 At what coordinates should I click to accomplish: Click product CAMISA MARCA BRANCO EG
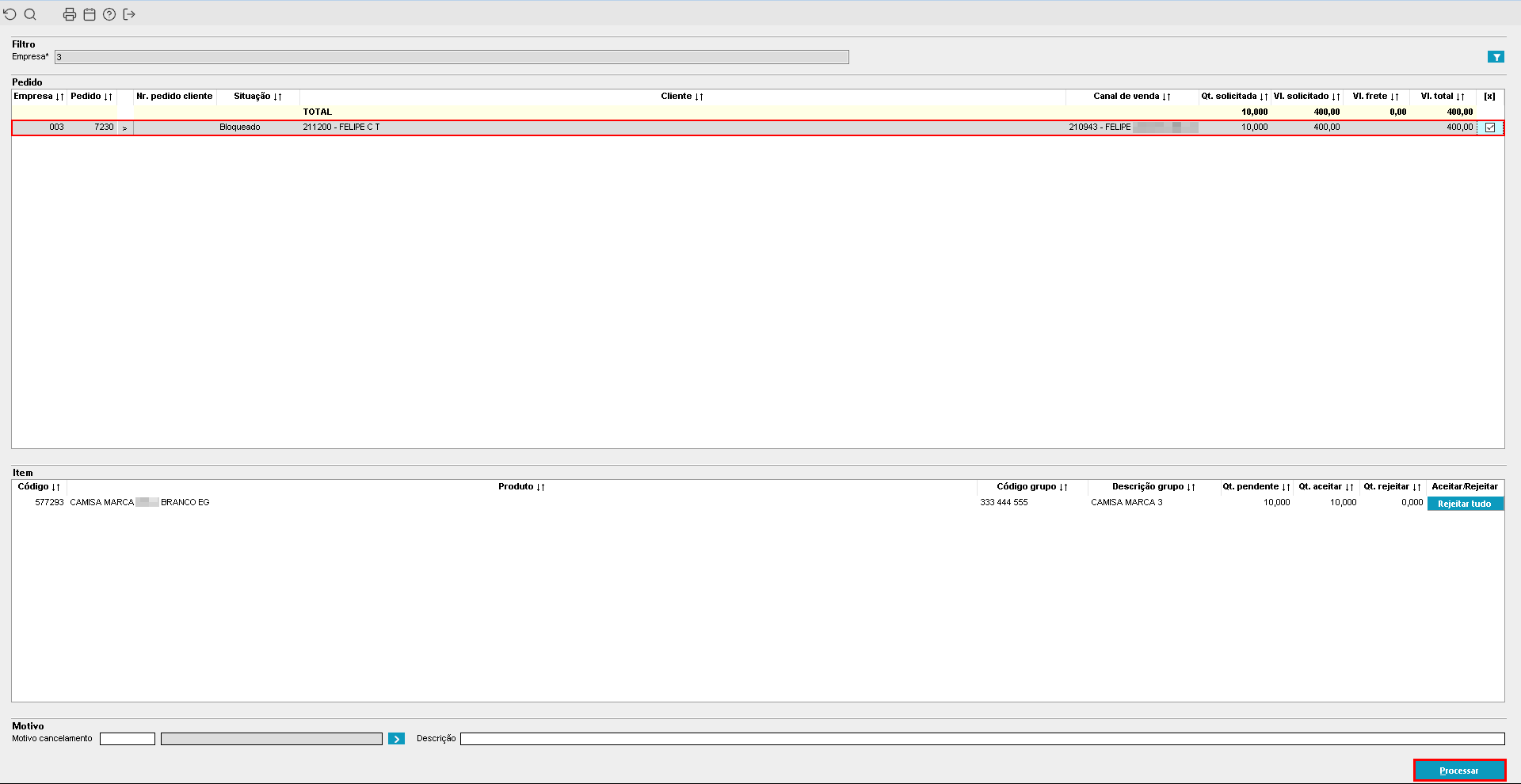click(x=139, y=503)
